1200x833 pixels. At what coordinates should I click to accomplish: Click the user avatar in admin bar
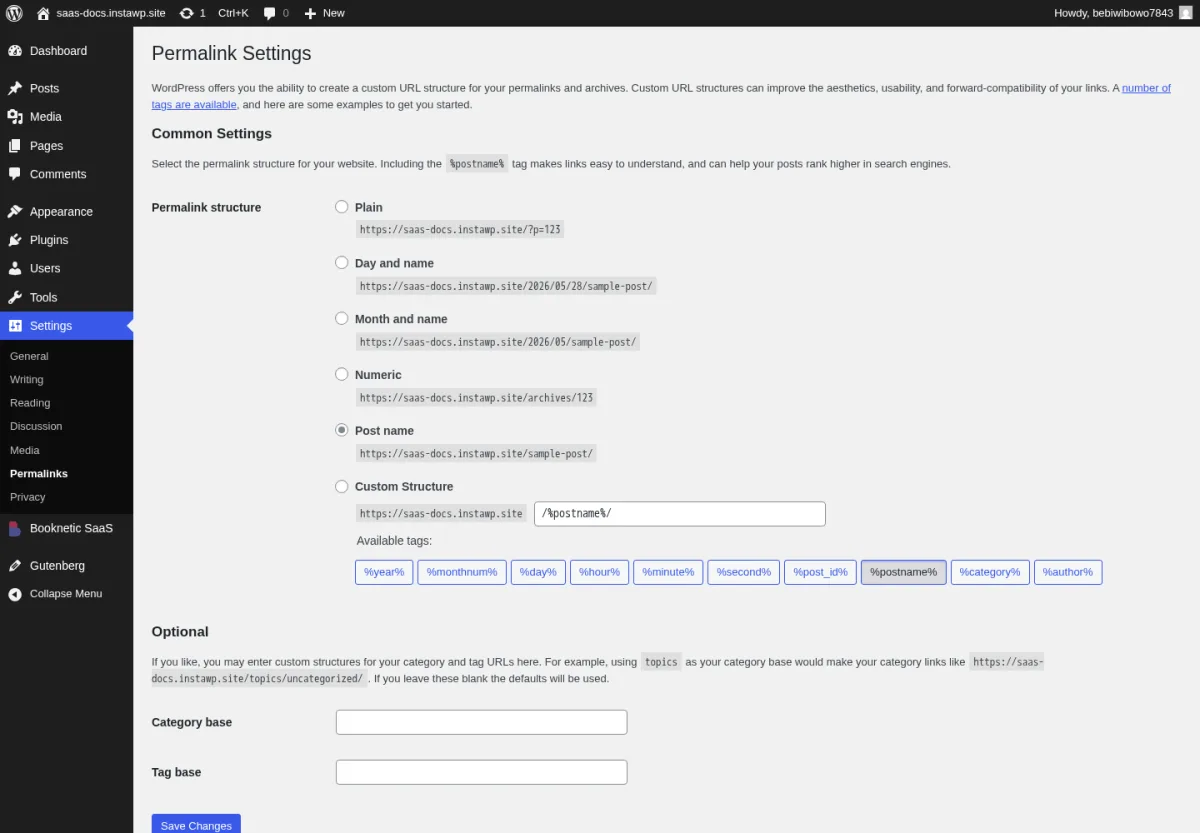pos(1186,13)
